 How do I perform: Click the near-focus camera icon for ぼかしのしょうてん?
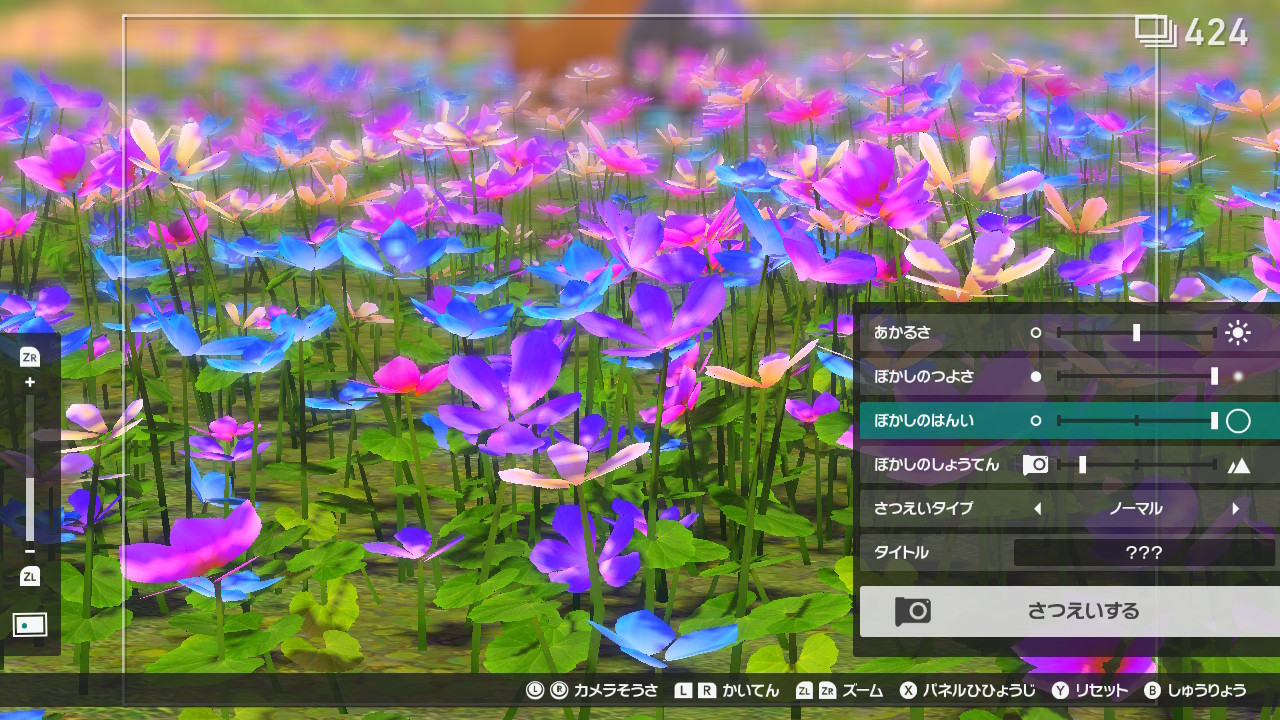point(1035,465)
